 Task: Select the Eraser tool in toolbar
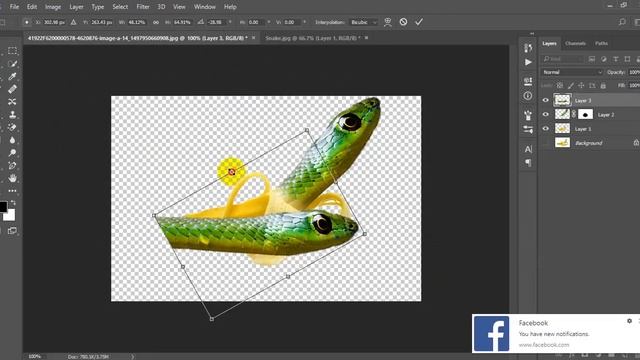13,127
